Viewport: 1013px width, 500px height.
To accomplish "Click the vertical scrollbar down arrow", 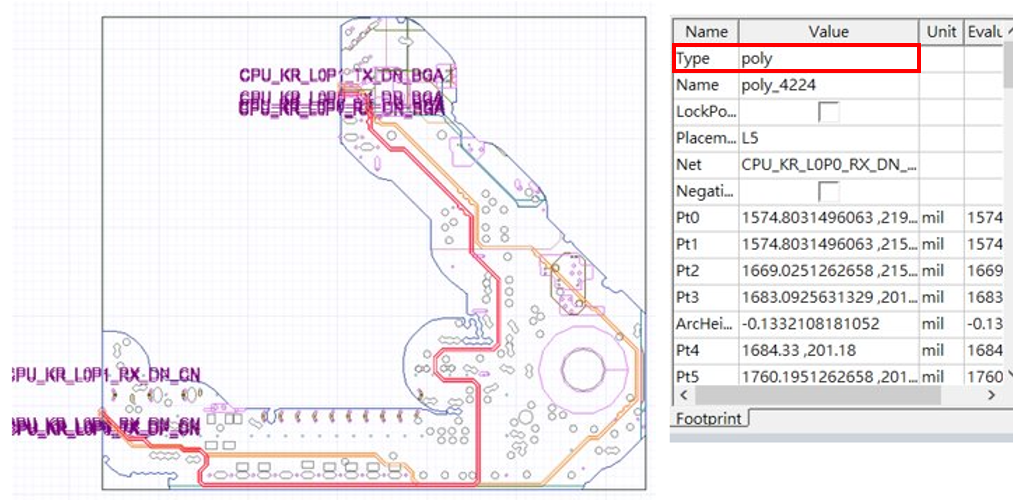I will coord(1008,375).
